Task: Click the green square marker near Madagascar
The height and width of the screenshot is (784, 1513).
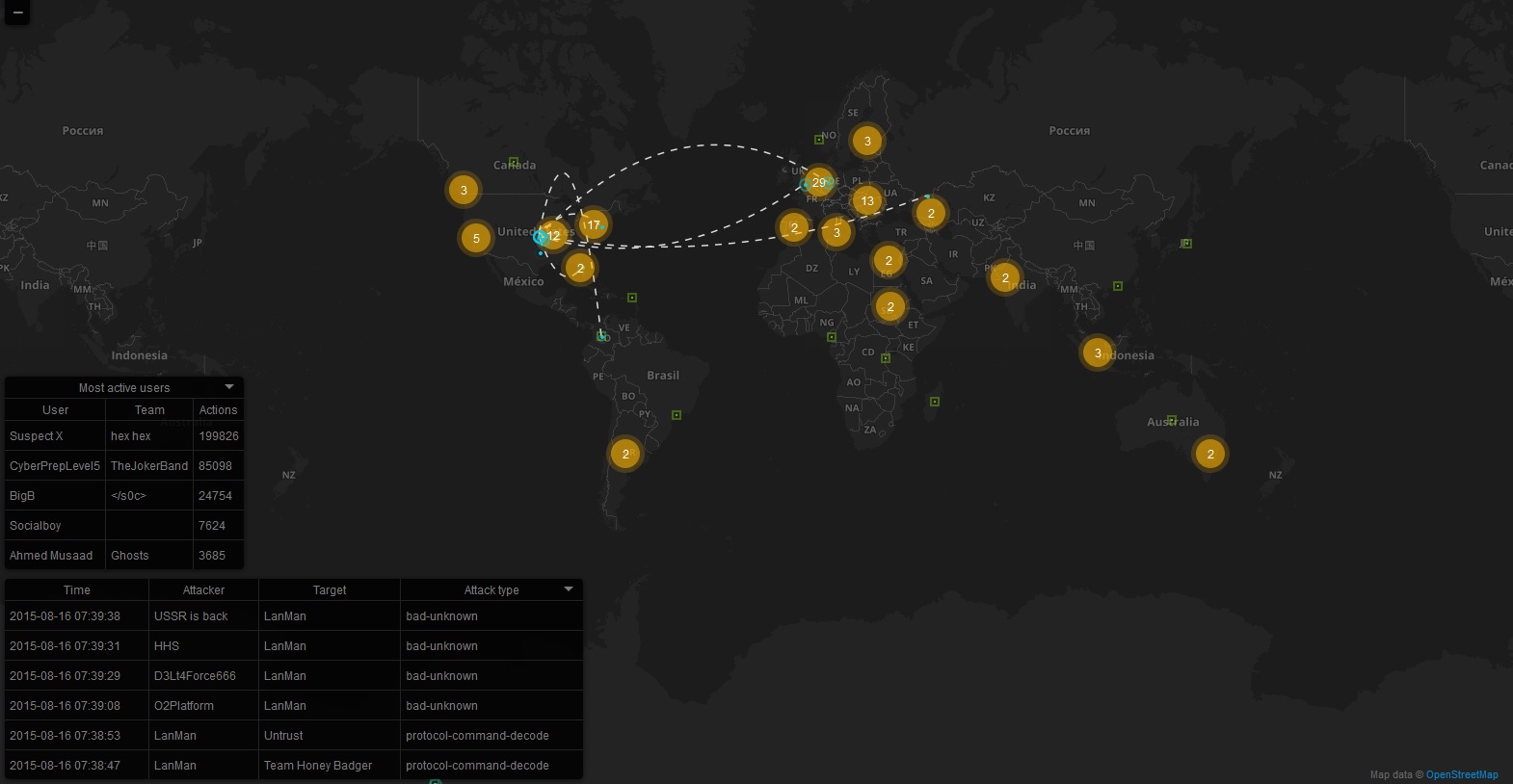Action: 935,401
